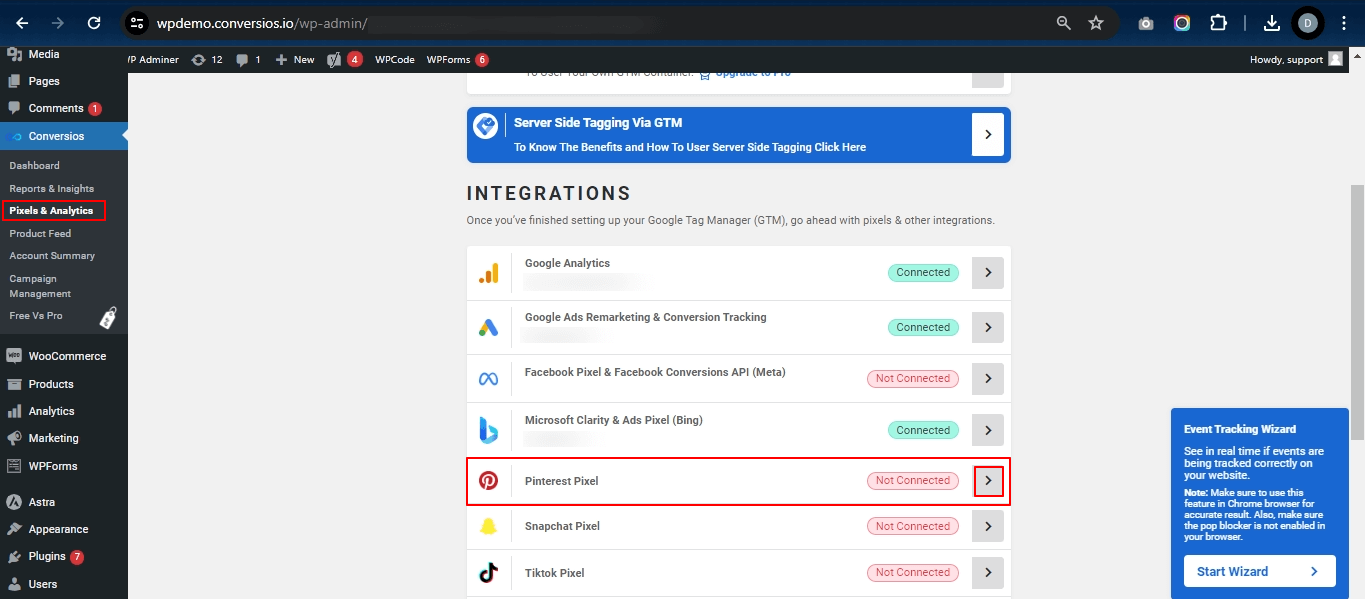Click the Not Connected badge for Pinterest Pixel

913,481
